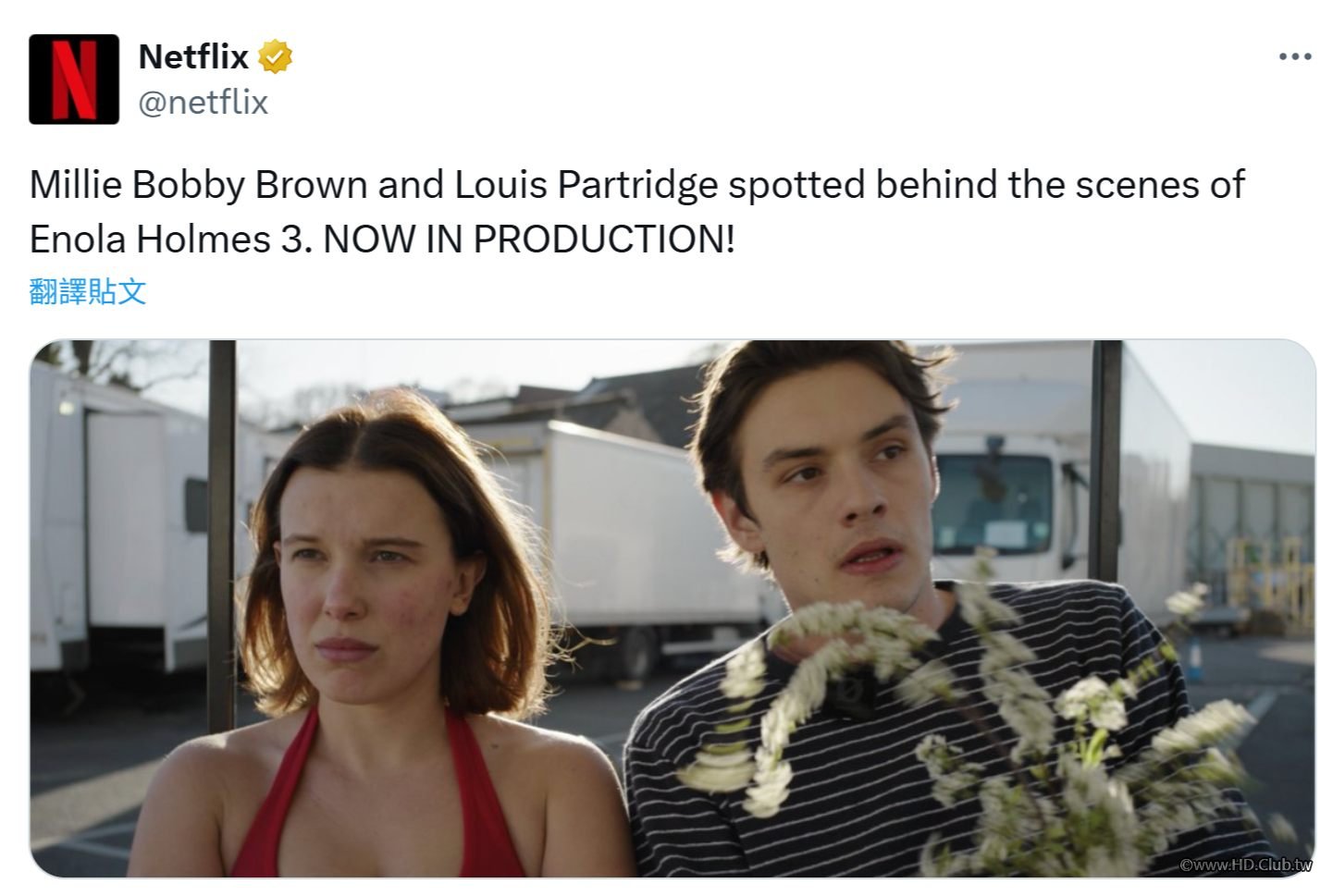This screenshot has width=1333, height=896.
Task: Click the white truck cab windshield
Action: point(993,504)
